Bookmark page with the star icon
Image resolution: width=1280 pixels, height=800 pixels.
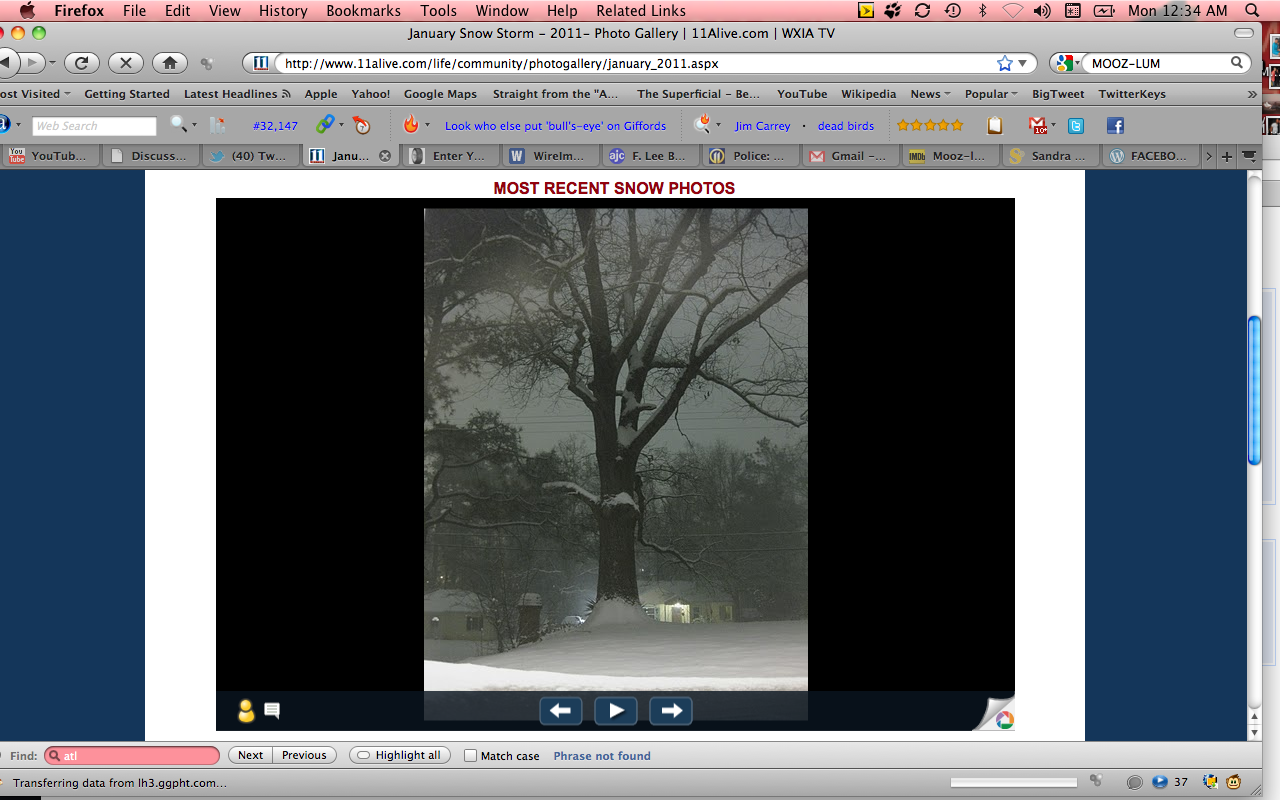1004,63
